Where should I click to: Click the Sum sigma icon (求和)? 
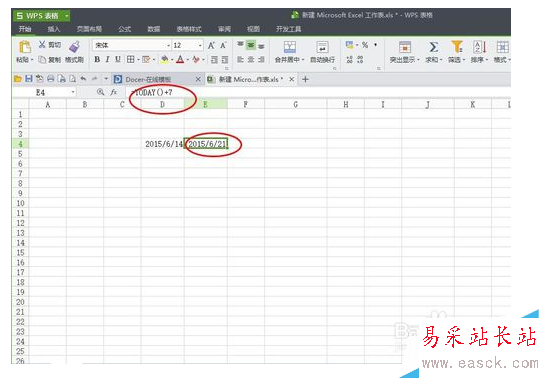tap(433, 47)
